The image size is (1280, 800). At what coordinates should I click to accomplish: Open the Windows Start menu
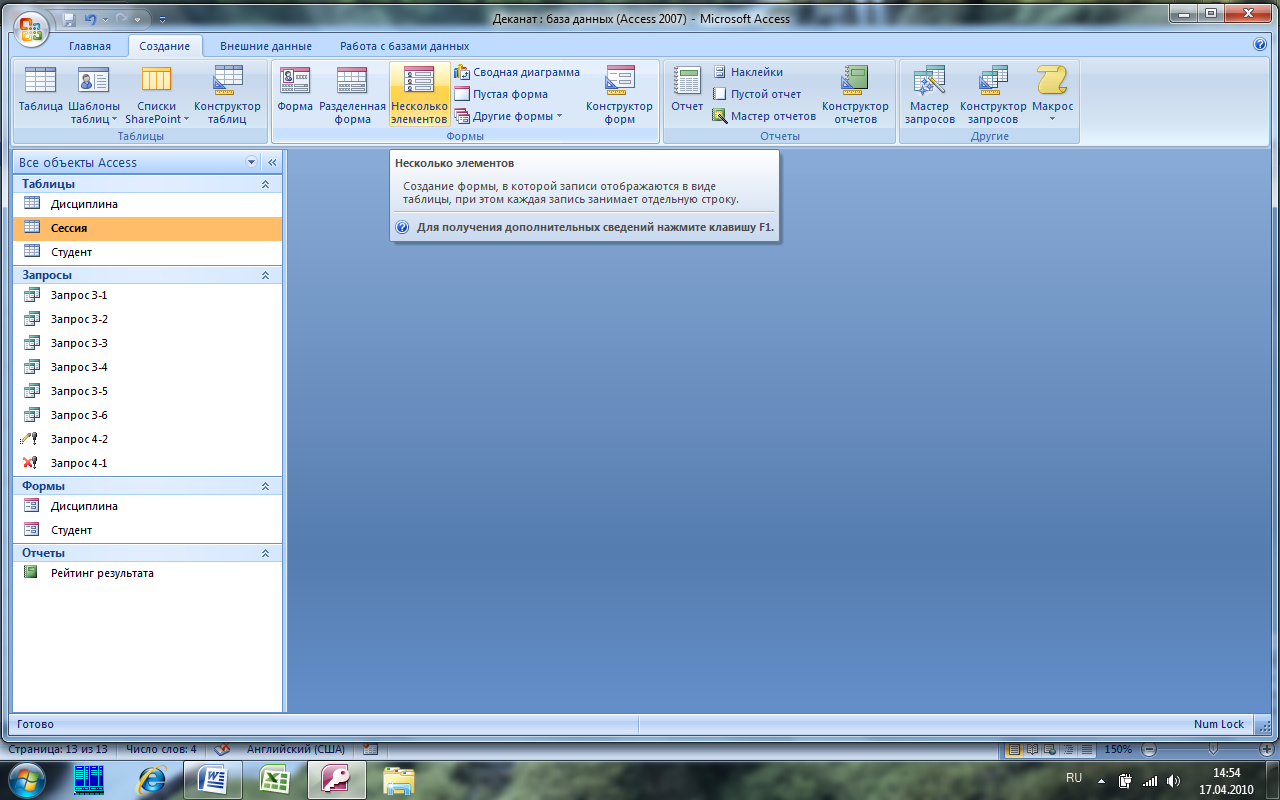click(27, 779)
